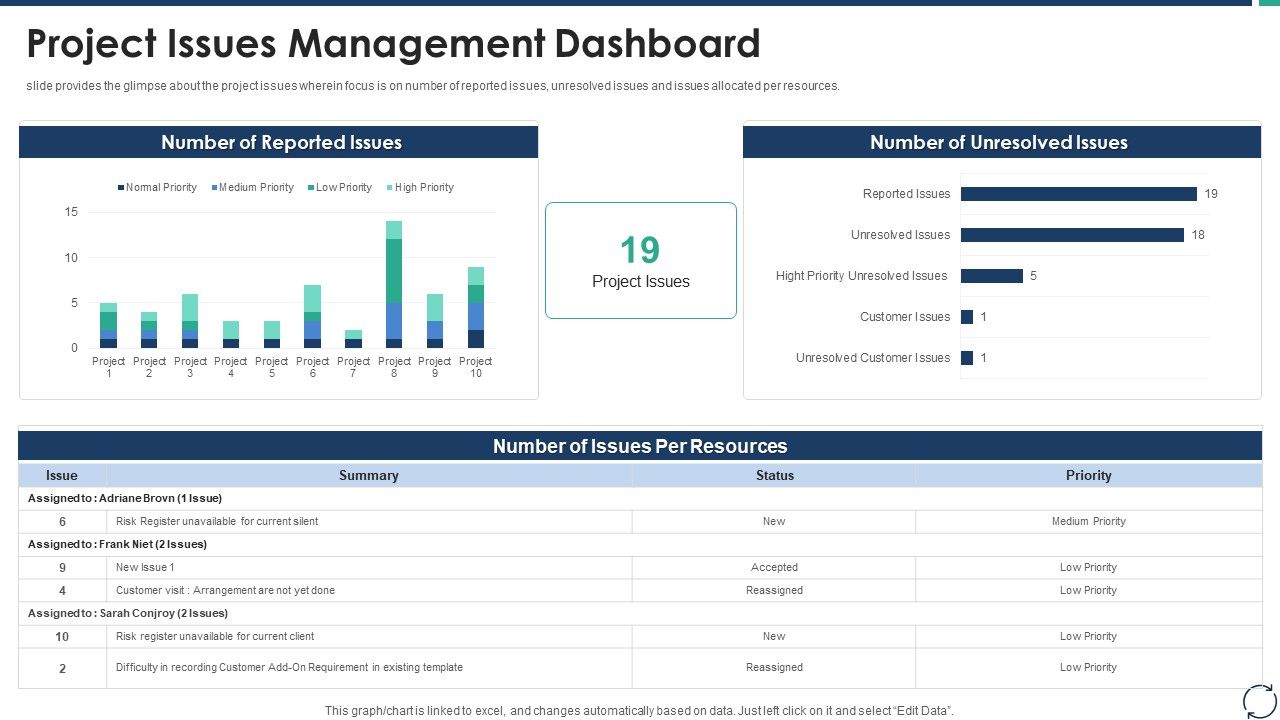Click the 'Project 5' axis label
This screenshot has width=1280, height=720.
coord(271,367)
